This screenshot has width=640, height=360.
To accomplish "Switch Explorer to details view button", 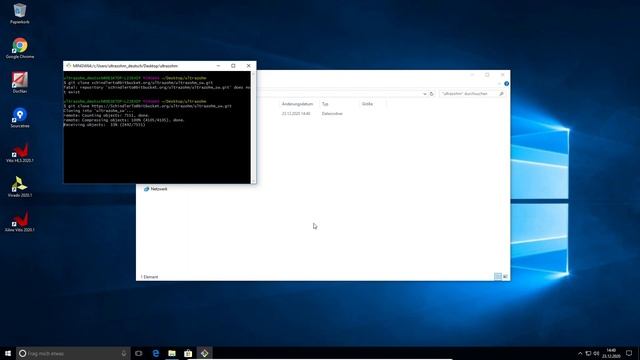I will [x=498, y=277].
